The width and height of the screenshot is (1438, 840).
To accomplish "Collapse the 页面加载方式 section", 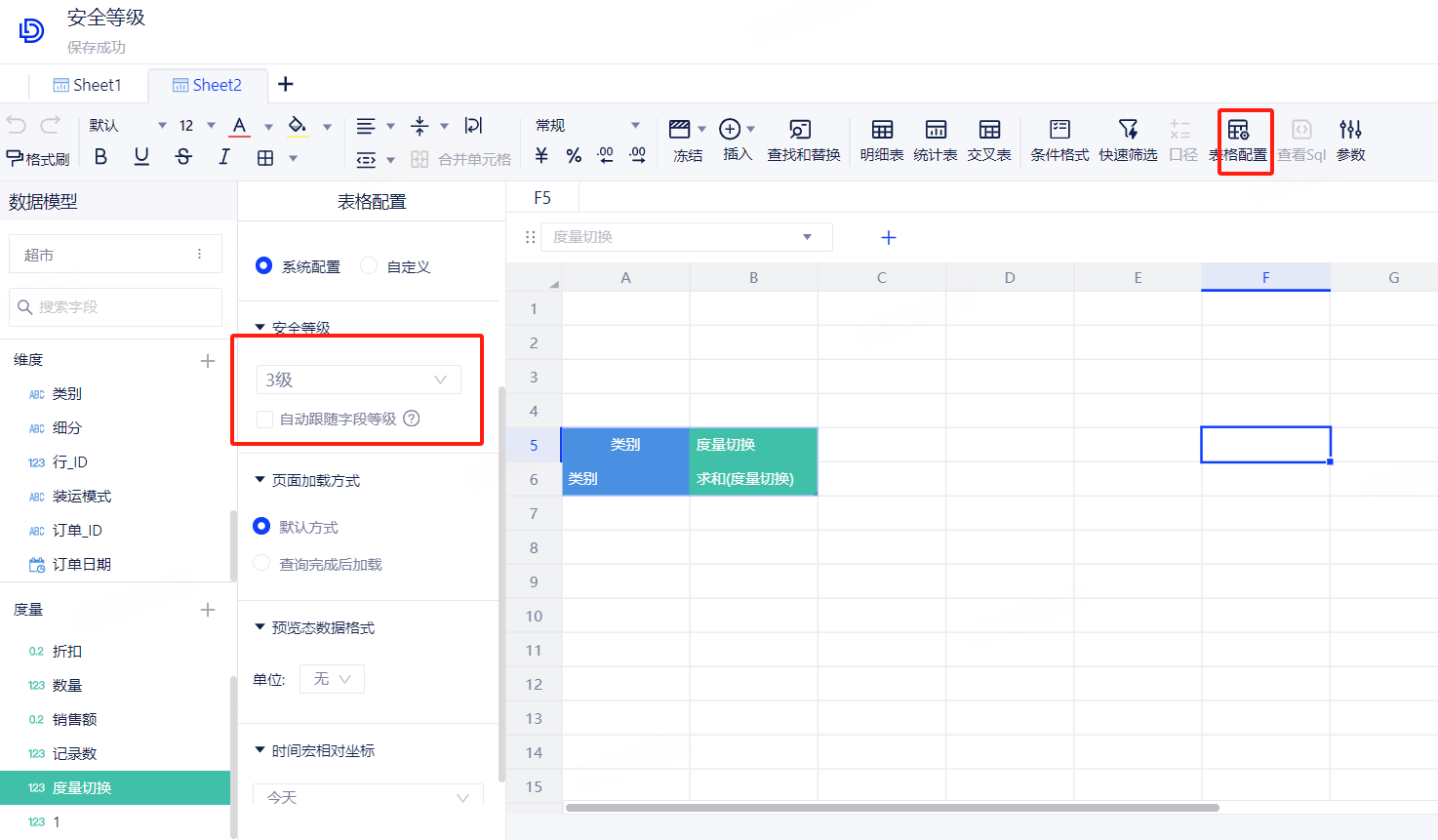I will (260, 480).
